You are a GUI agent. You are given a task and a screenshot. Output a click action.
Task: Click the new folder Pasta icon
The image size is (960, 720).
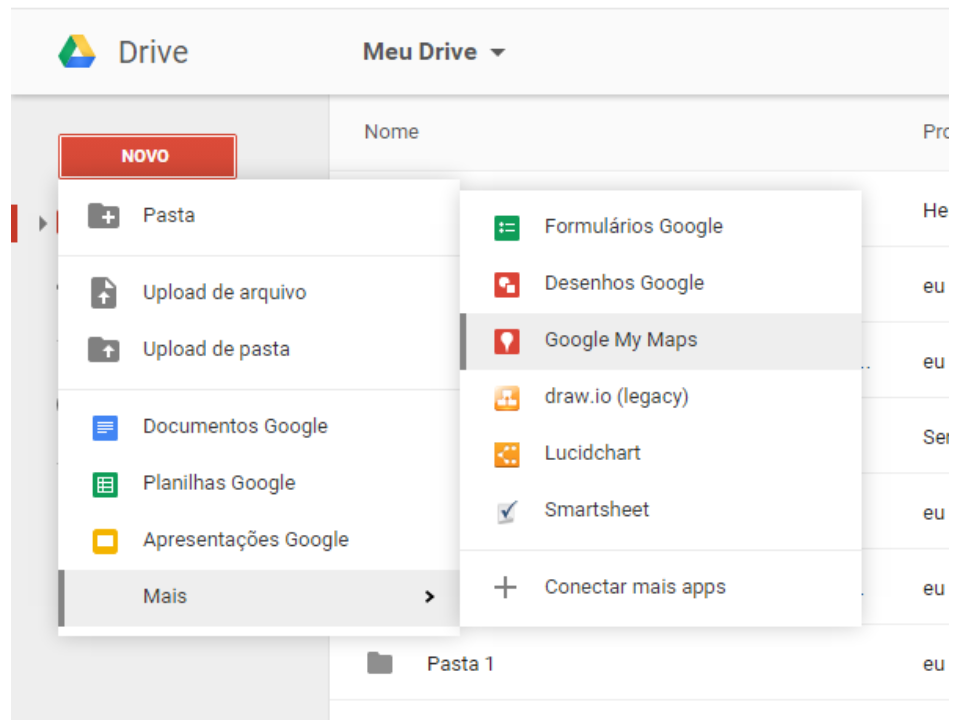tap(104, 215)
